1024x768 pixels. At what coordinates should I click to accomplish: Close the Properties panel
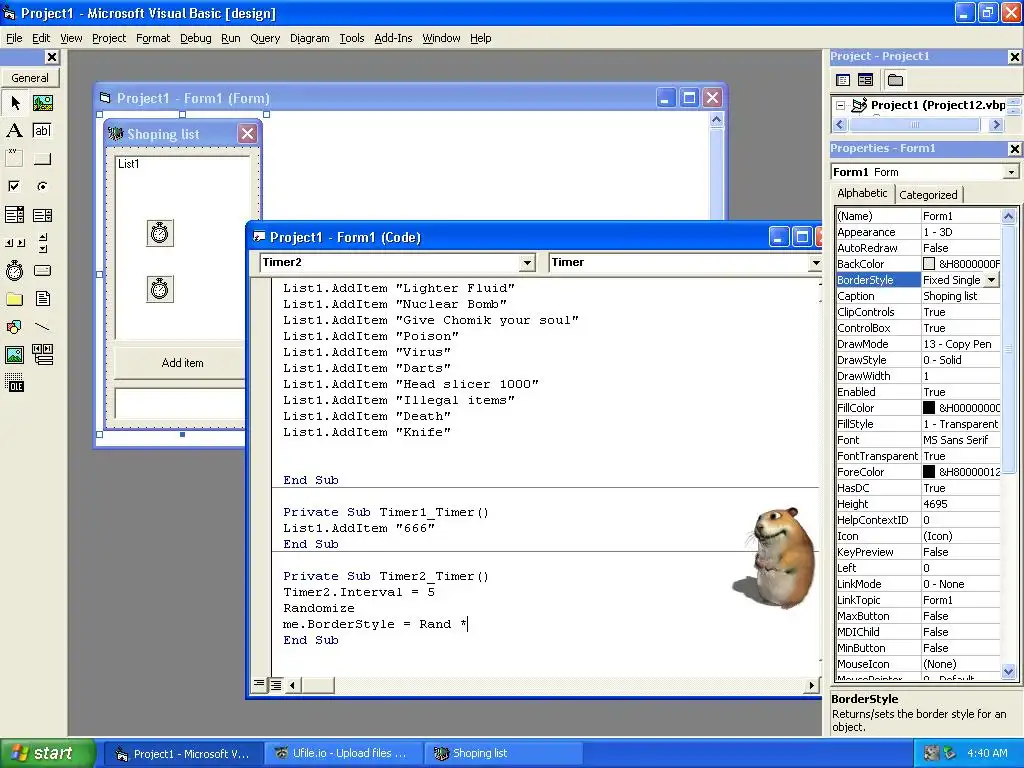1014,149
